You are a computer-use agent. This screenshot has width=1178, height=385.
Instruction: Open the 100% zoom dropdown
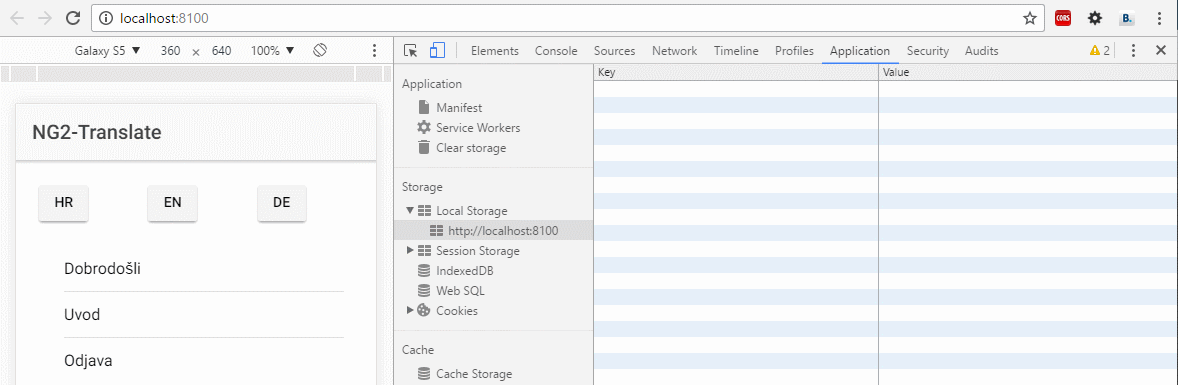(272, 51)
